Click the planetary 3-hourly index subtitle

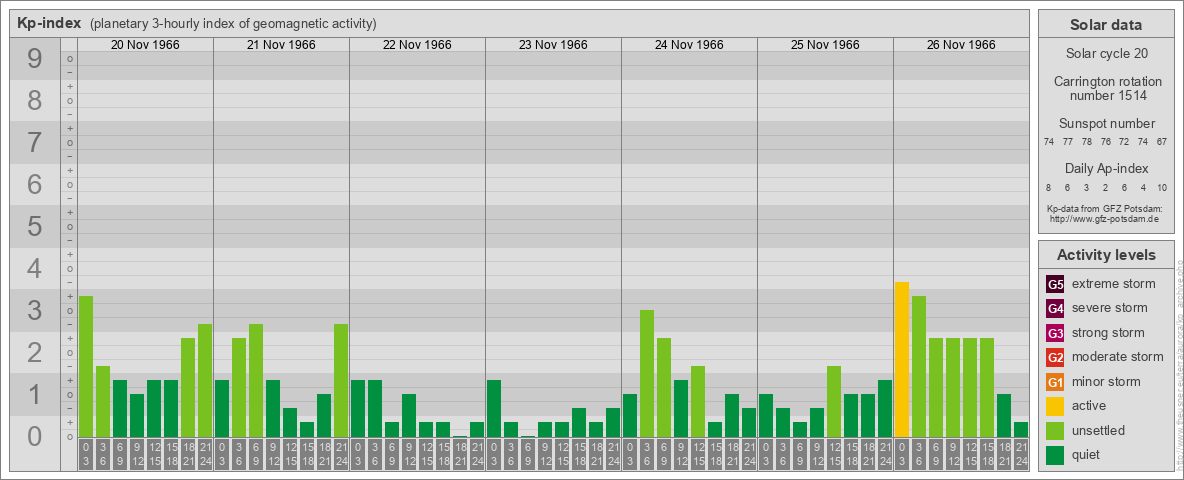coord(233,23)
